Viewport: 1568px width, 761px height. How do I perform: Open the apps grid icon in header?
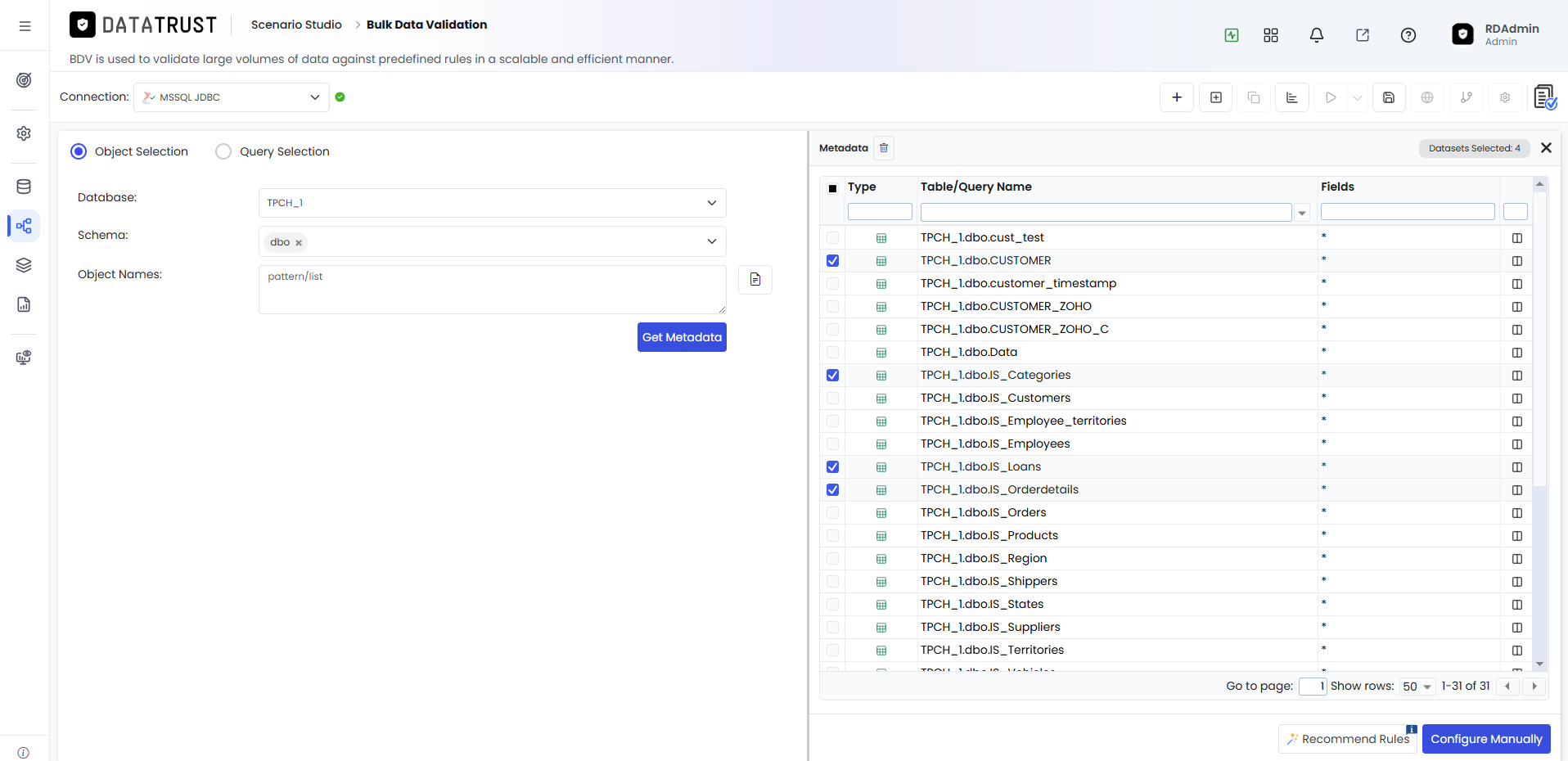(1271, 35)
